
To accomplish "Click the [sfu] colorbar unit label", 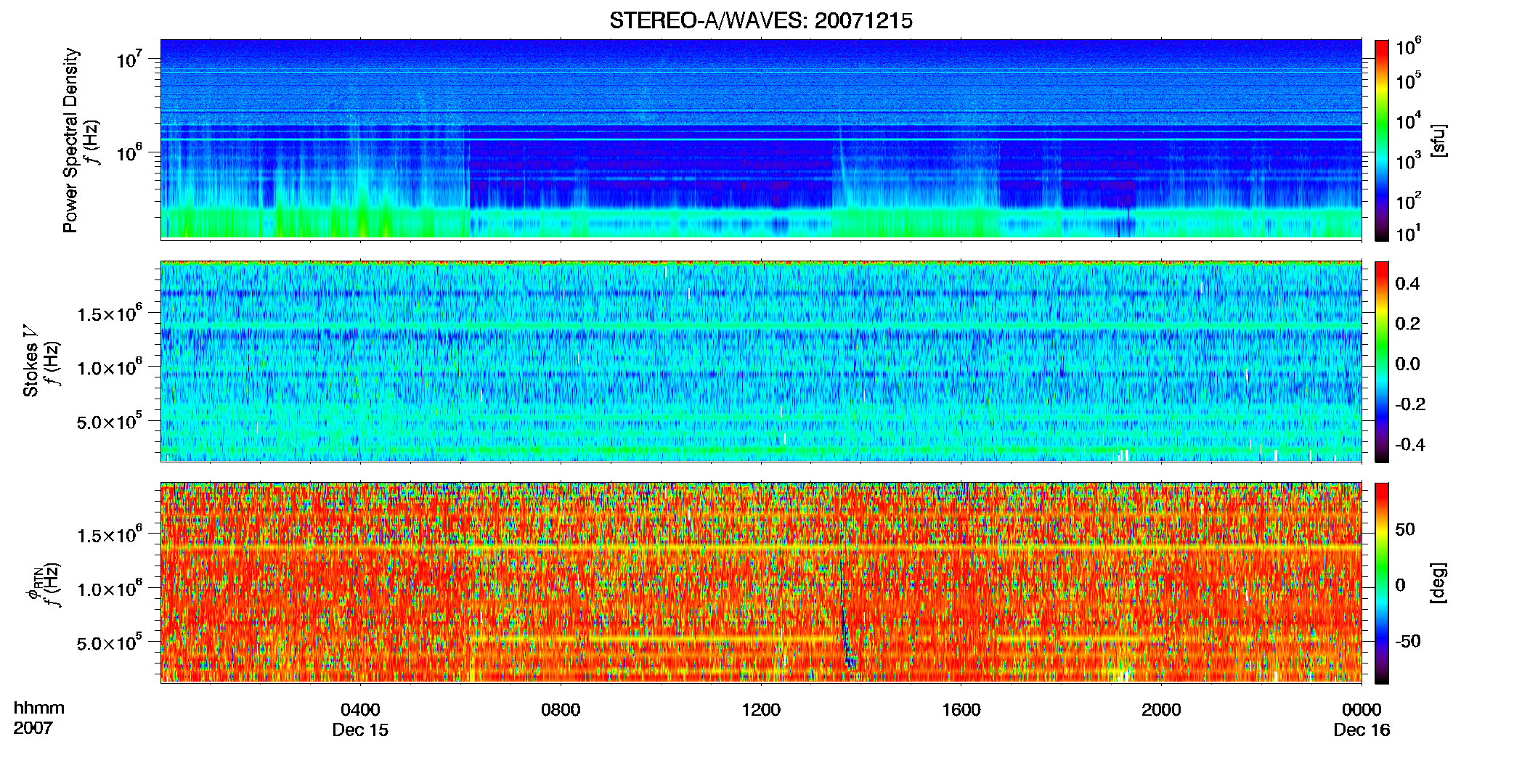I will [1438, 140].
